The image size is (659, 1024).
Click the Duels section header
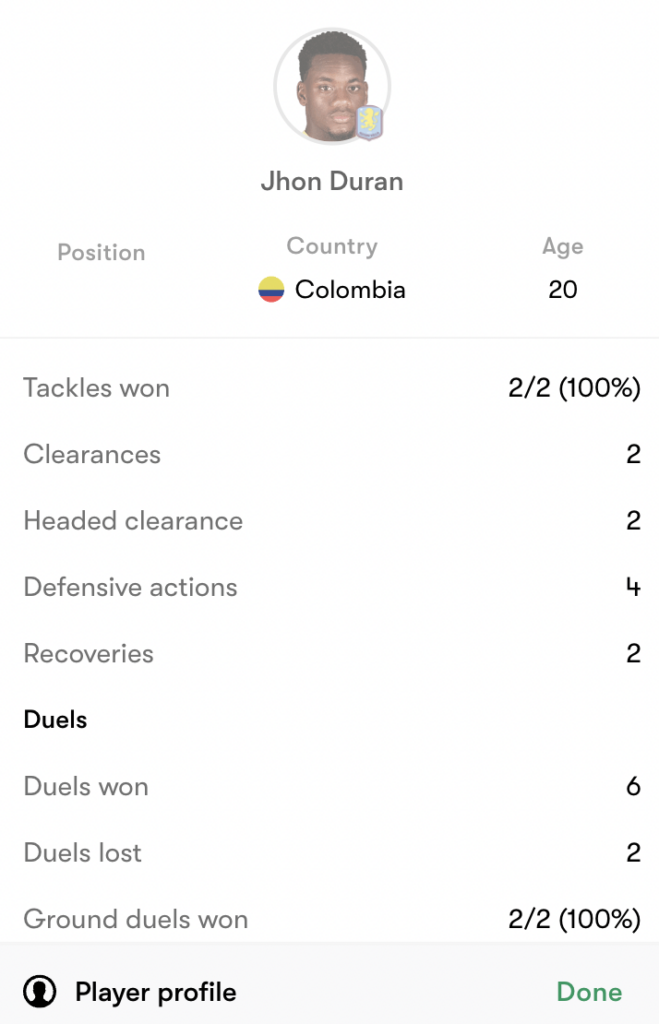55,720
